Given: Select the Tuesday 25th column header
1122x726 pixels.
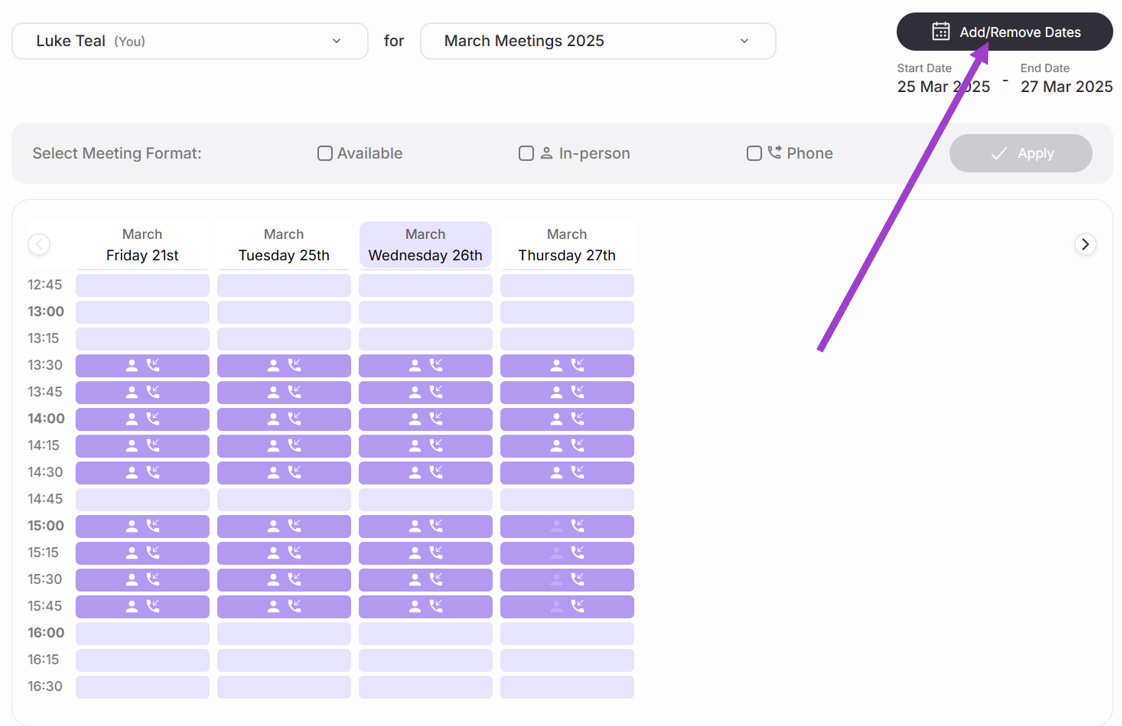Looking at the screenshot, I should point(284,245).
